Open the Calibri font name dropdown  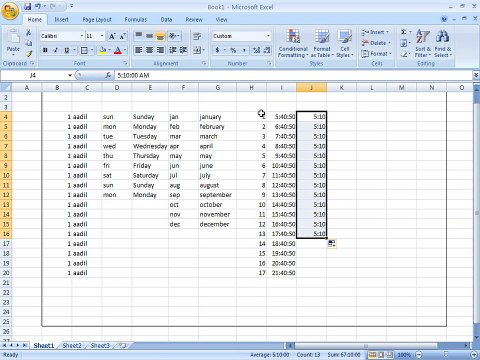pos(82,36)
